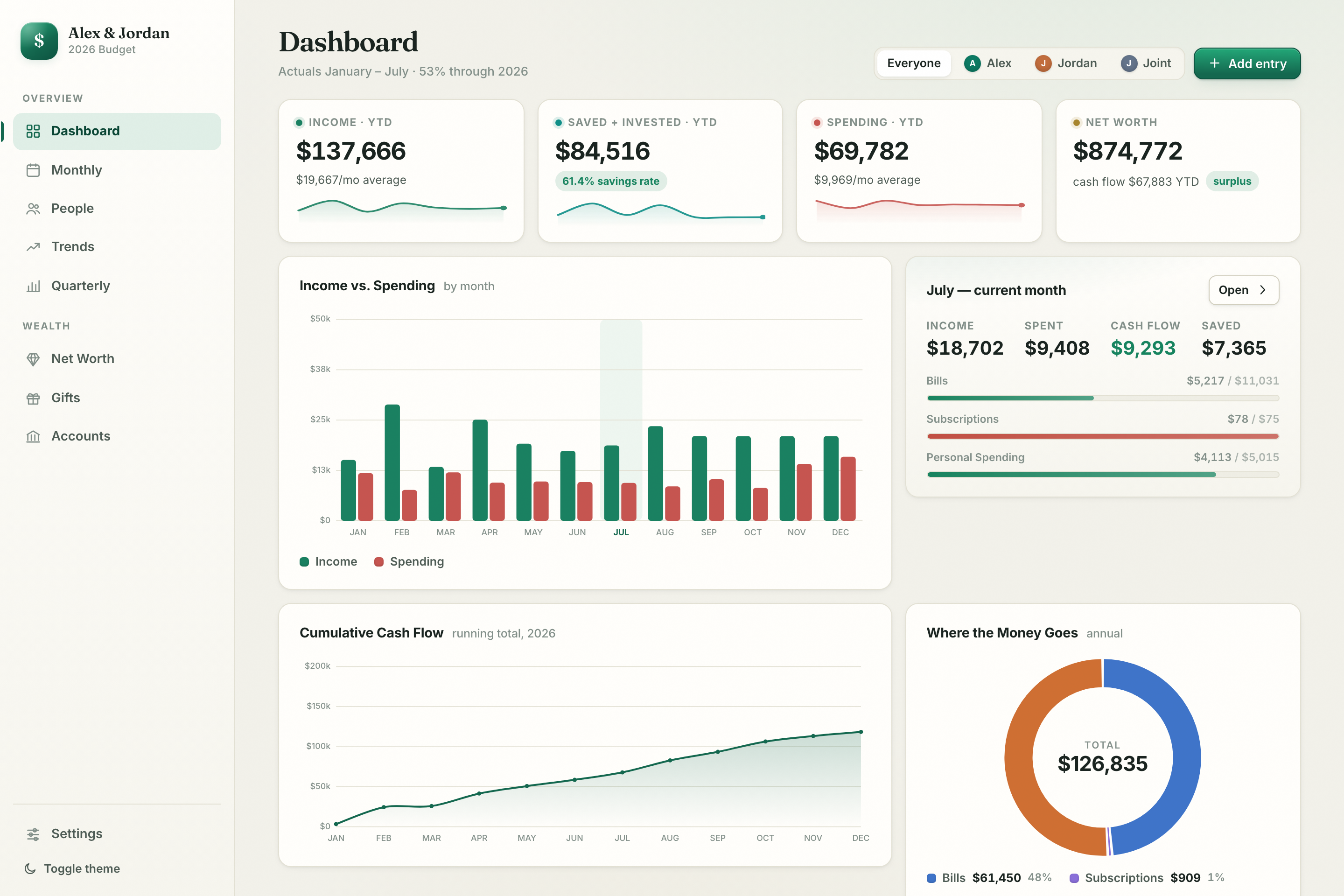
Task: Click the surplus badge
Action: click(x=1232, y=181)
